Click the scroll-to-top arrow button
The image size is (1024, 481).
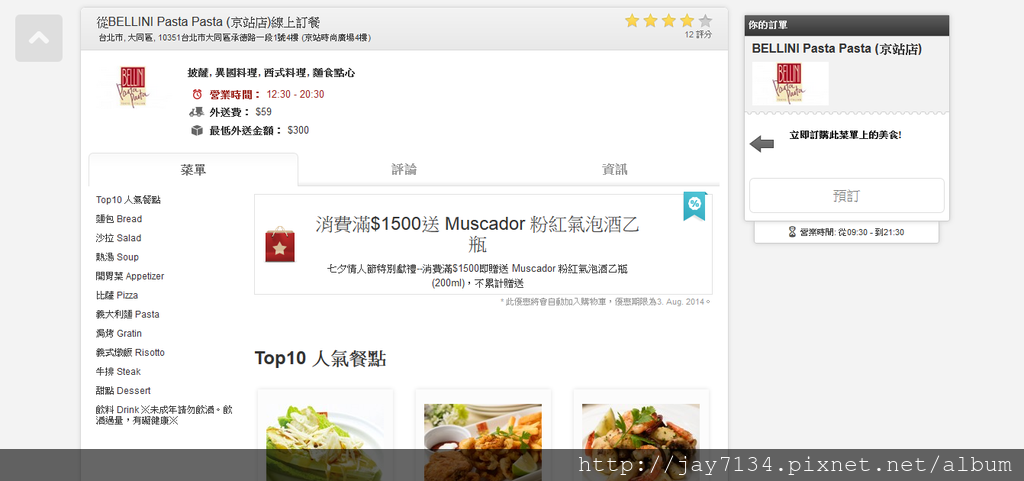(x=39, y=38)
